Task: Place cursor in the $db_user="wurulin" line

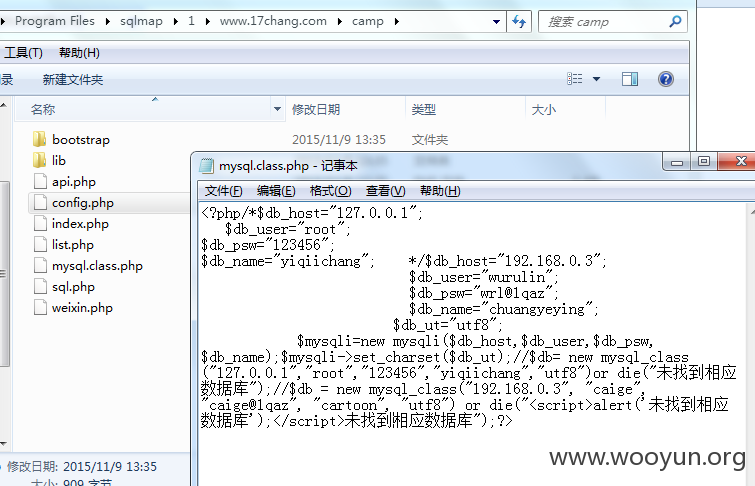Action: coord(483,277)
